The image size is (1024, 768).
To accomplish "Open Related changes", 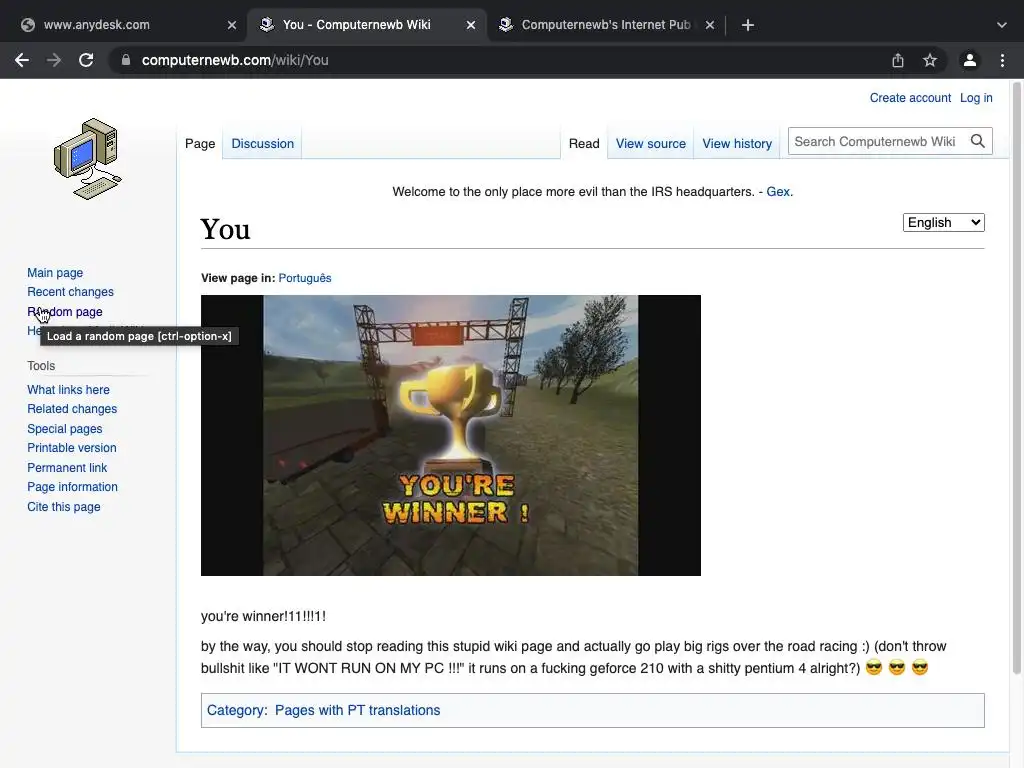I will (x=72, y=409).
